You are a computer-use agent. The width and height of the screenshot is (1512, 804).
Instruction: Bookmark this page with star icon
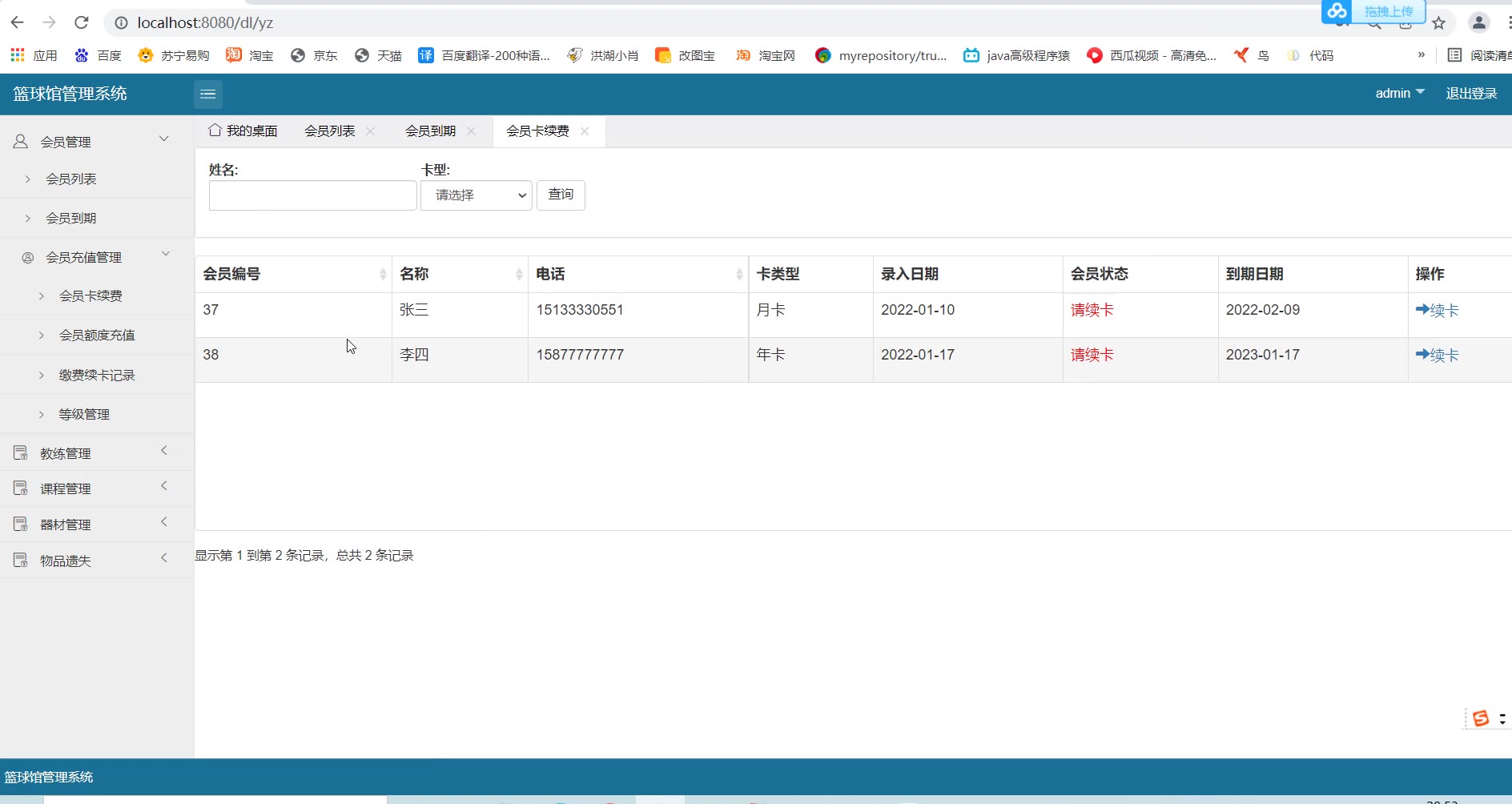(1438, 23)
